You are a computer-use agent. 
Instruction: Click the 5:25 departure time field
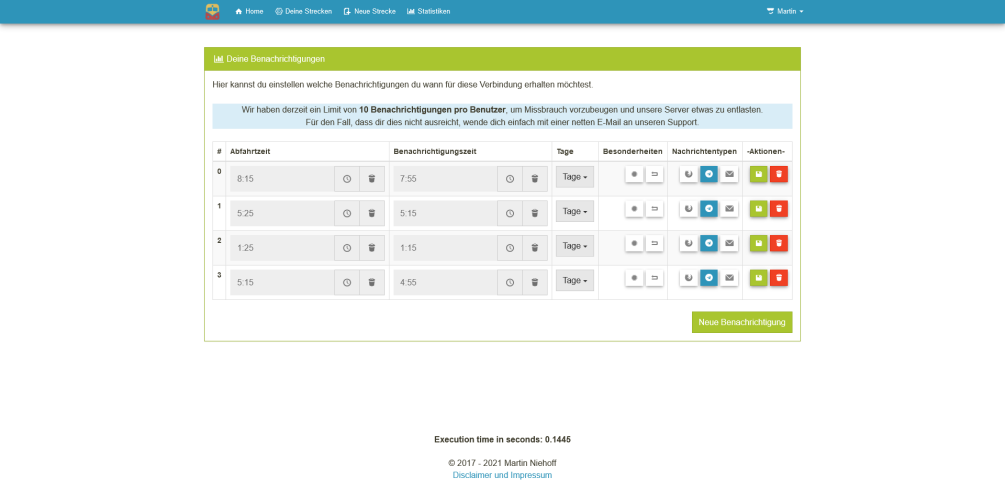pyautogui.click(x=281, y=214)
